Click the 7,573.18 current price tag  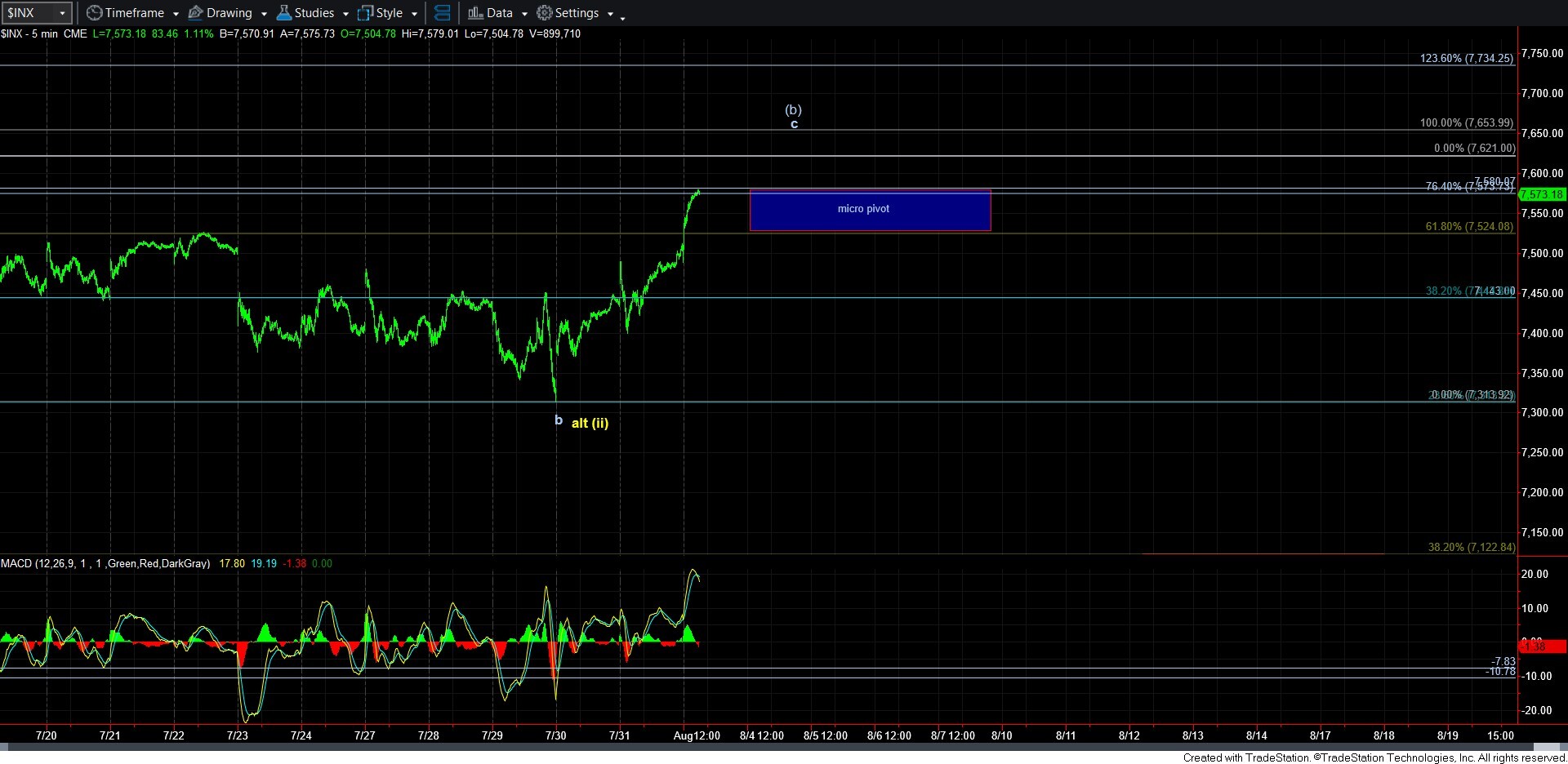click(x=1542, y=194)
